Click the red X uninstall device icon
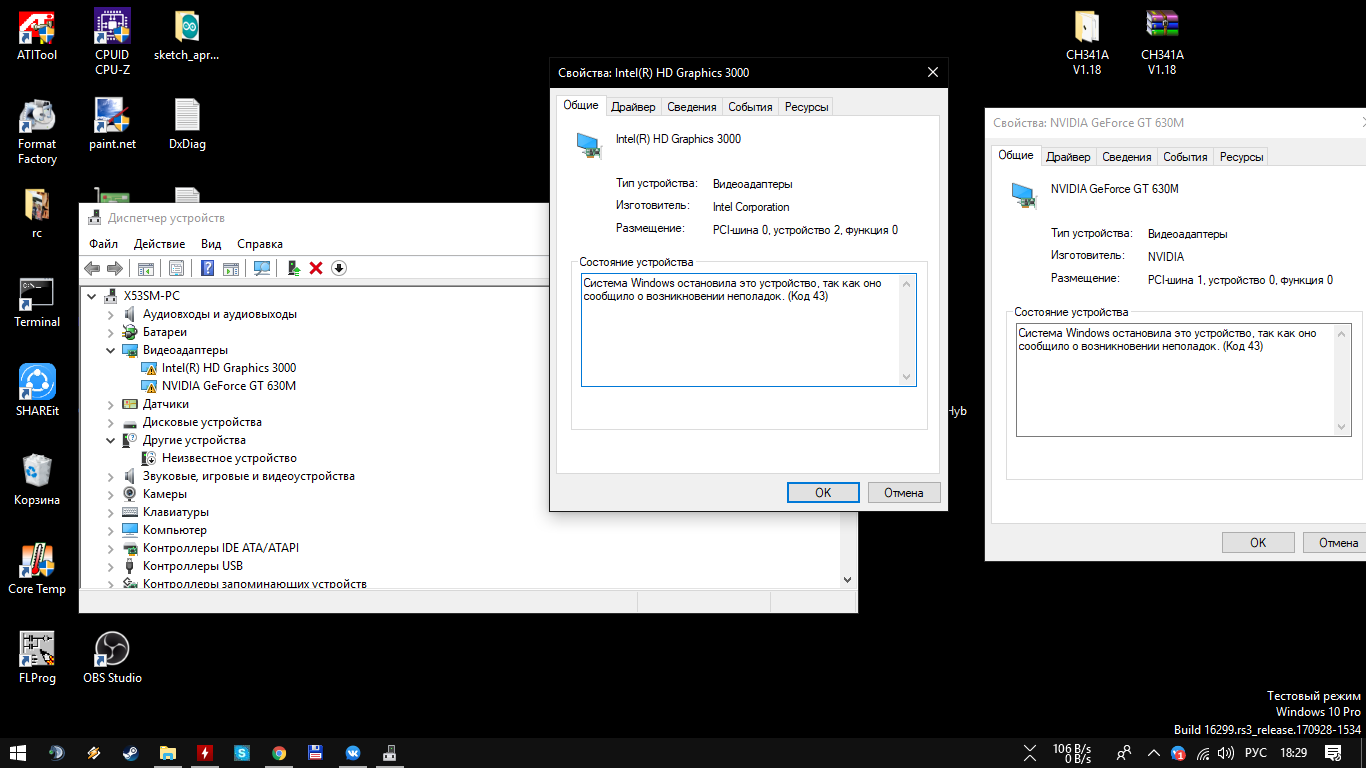 (x=316, y=268)
